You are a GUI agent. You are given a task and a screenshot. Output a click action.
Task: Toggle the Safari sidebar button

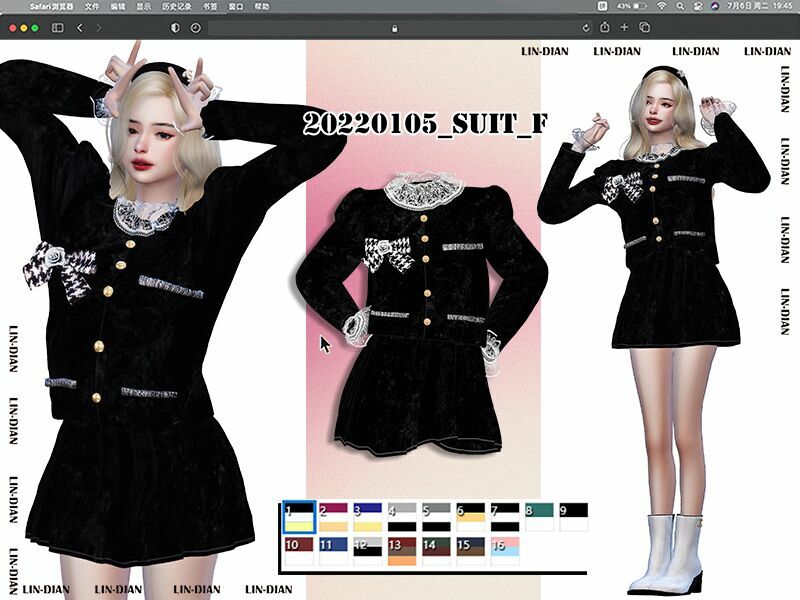click(x=58, y=28)
